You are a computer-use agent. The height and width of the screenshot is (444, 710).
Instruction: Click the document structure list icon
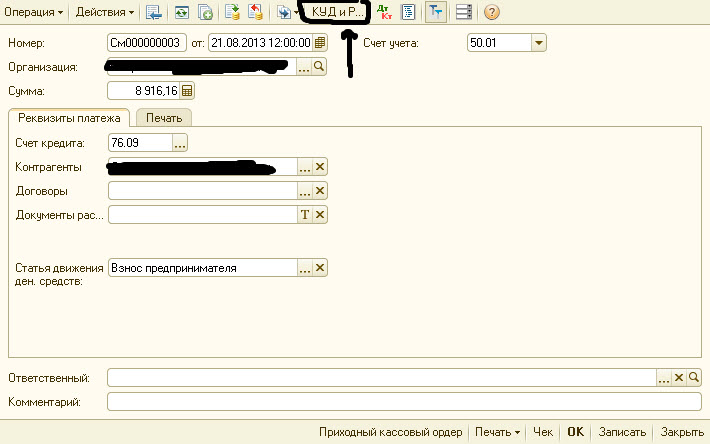point(408,12)
